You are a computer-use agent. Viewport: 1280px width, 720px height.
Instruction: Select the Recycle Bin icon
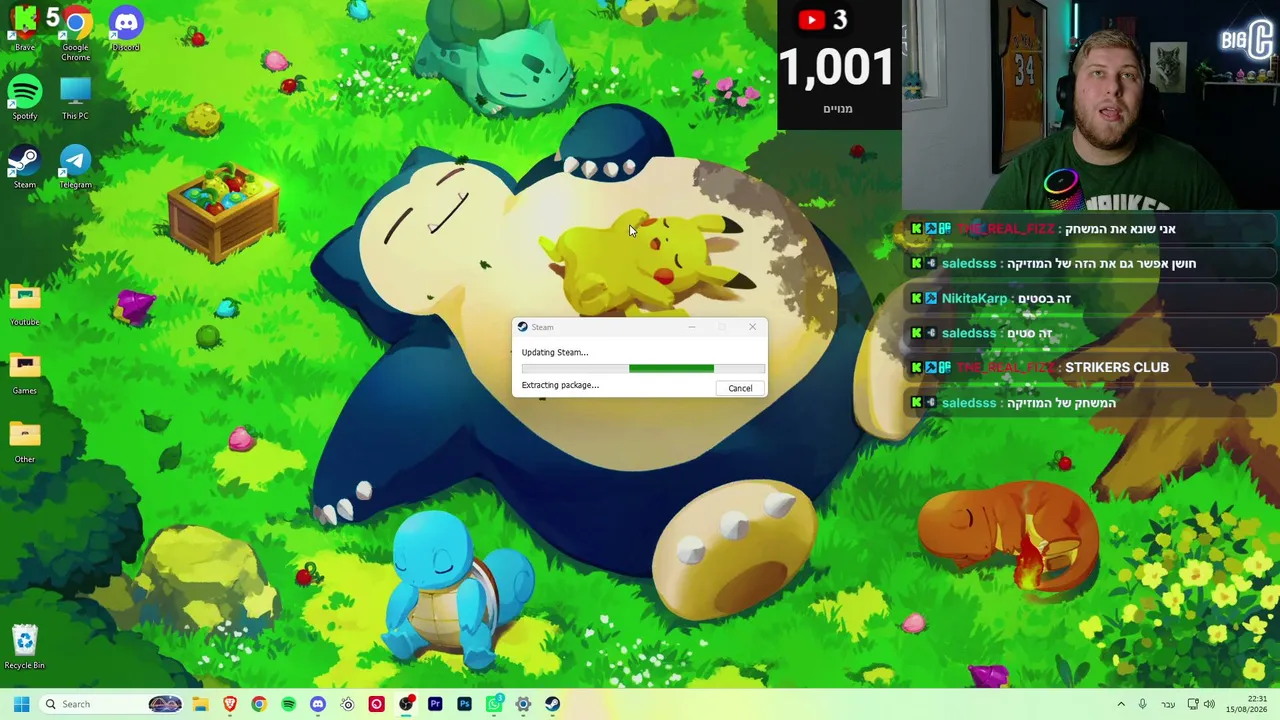pos(24,646)
